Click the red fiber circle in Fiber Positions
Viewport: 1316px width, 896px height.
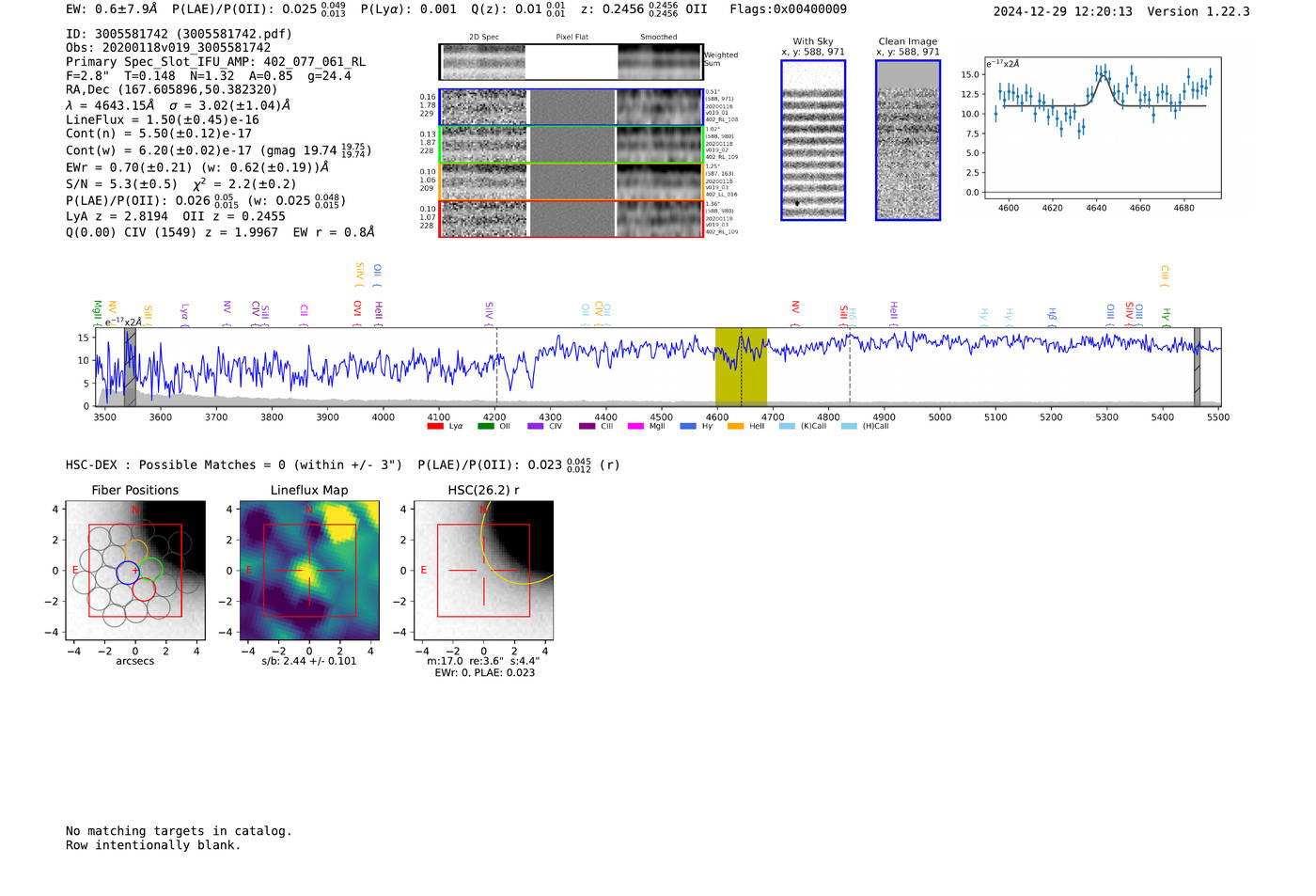pos(144,589)
